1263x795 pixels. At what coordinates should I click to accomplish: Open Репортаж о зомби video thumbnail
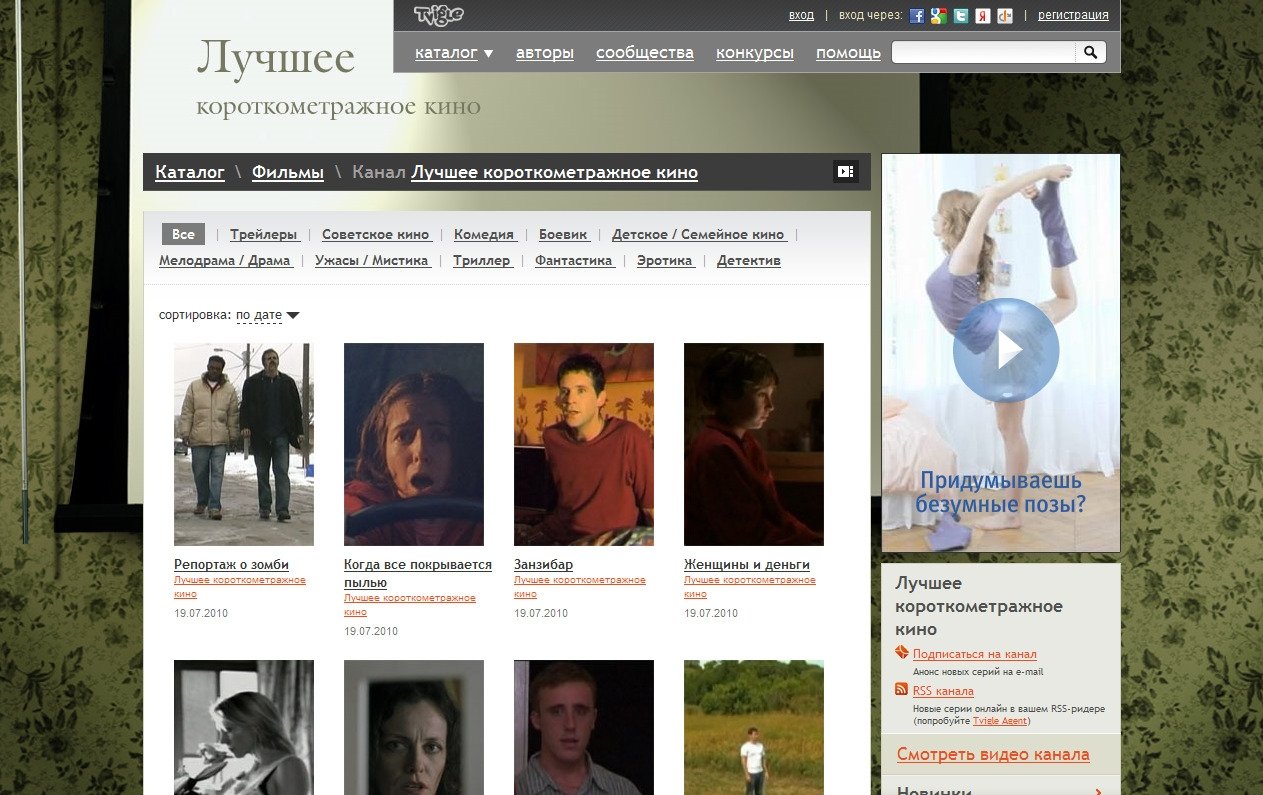point(244,444)
